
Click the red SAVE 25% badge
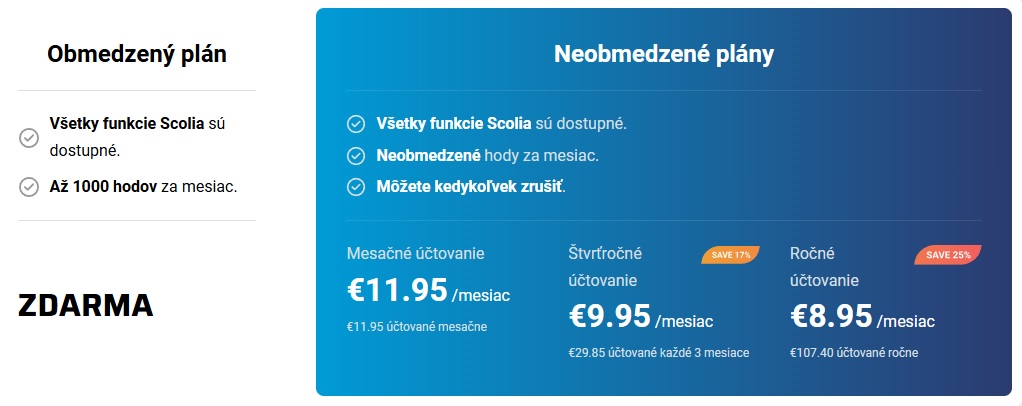click(x=948, y=255)
